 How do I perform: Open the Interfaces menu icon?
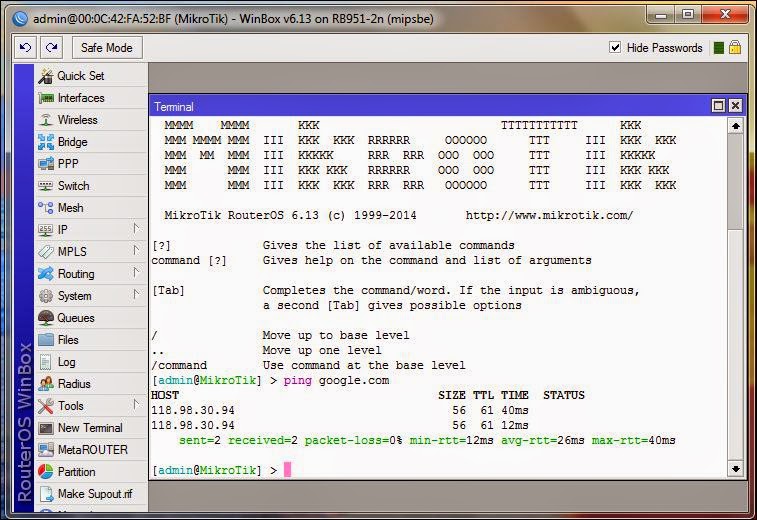[x=46, y=98]
